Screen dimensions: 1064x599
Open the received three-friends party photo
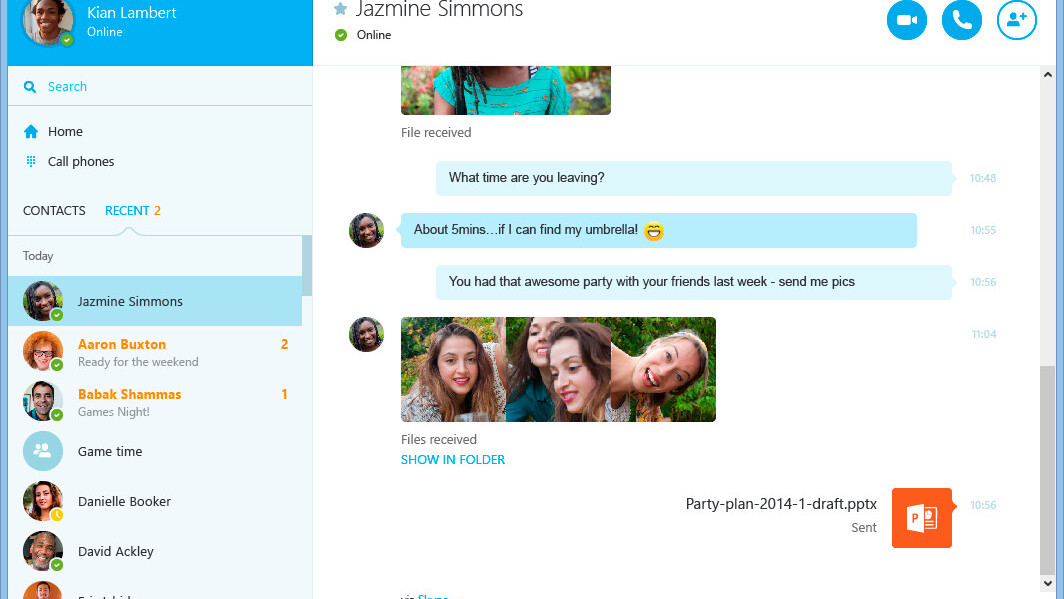coord(558,369)
